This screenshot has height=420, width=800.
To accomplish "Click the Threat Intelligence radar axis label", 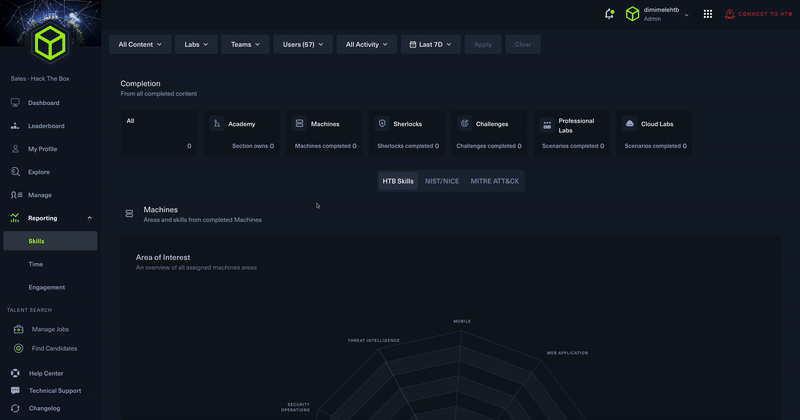I will (x=373, y=340).
